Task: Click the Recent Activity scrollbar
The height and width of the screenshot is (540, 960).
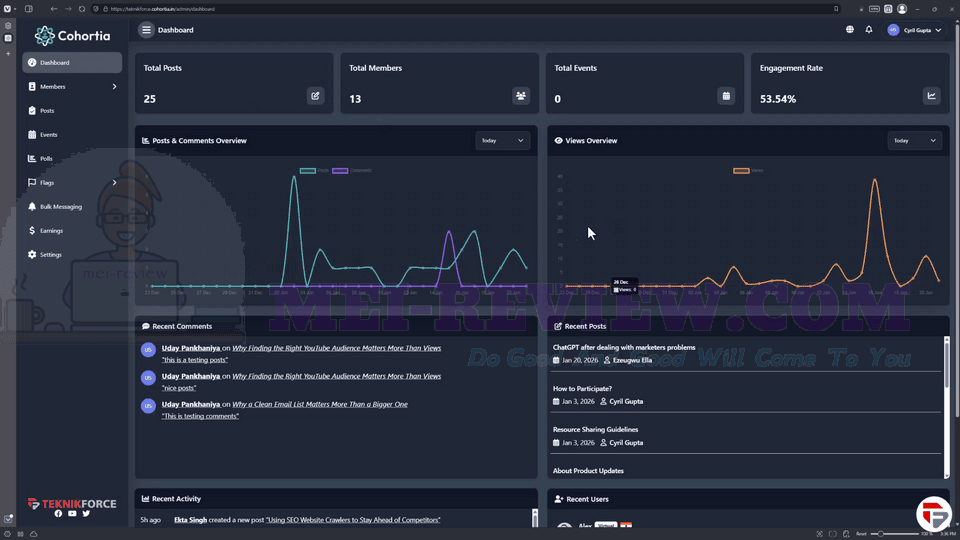Action: (534, 518)
